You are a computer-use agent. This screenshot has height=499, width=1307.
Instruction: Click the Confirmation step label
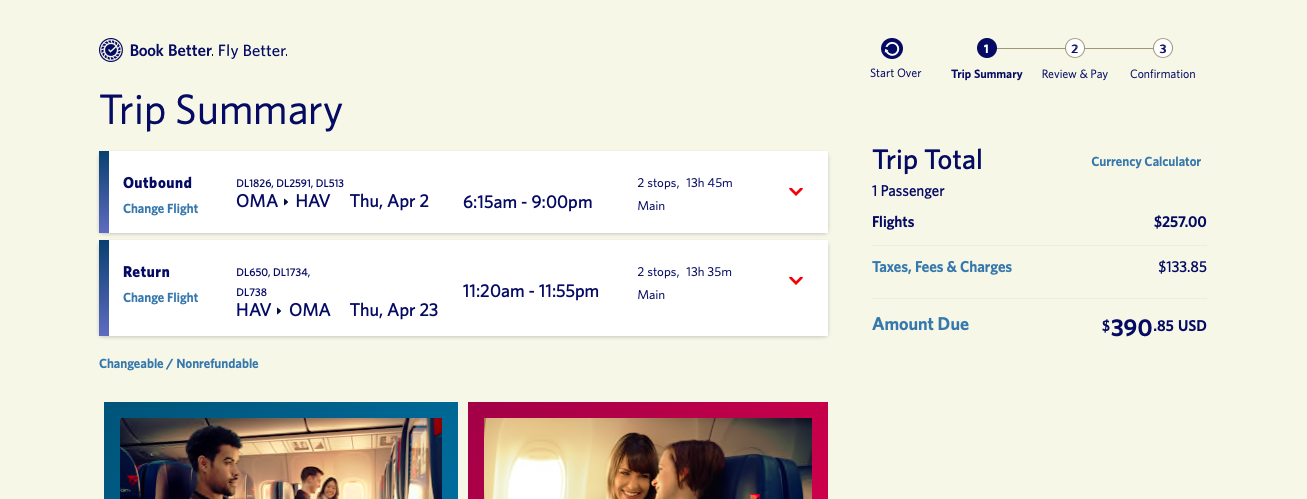click(1162, 74)
